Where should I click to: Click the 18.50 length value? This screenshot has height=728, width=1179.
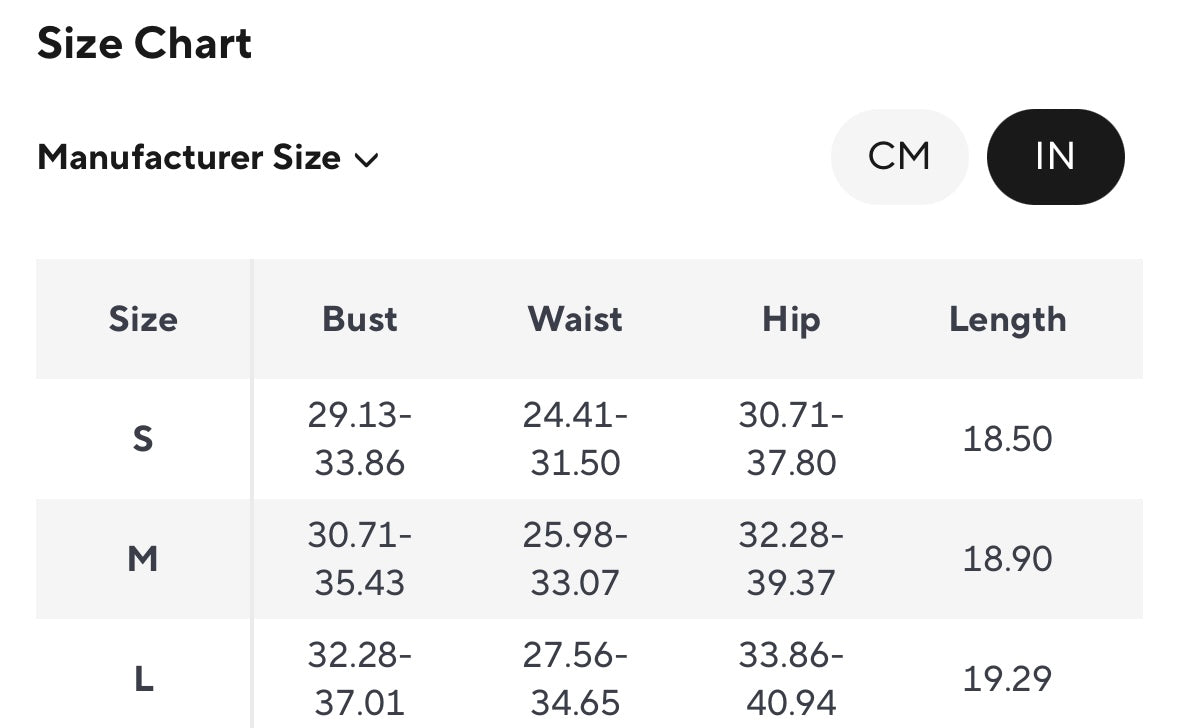[1007, 439]
